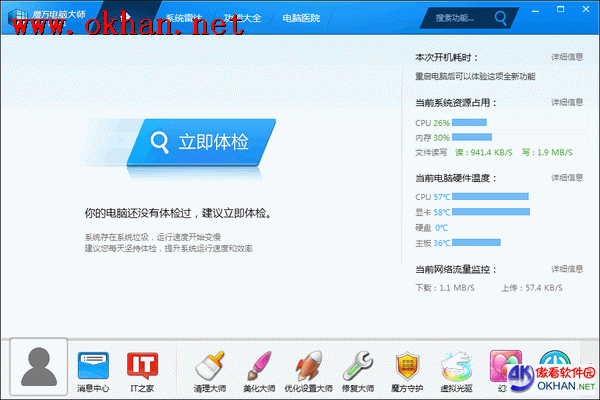The height and width of the screenshot is (400, 600).
Task: Open 修复大师 wrench tool
Action: pos(358,372)
